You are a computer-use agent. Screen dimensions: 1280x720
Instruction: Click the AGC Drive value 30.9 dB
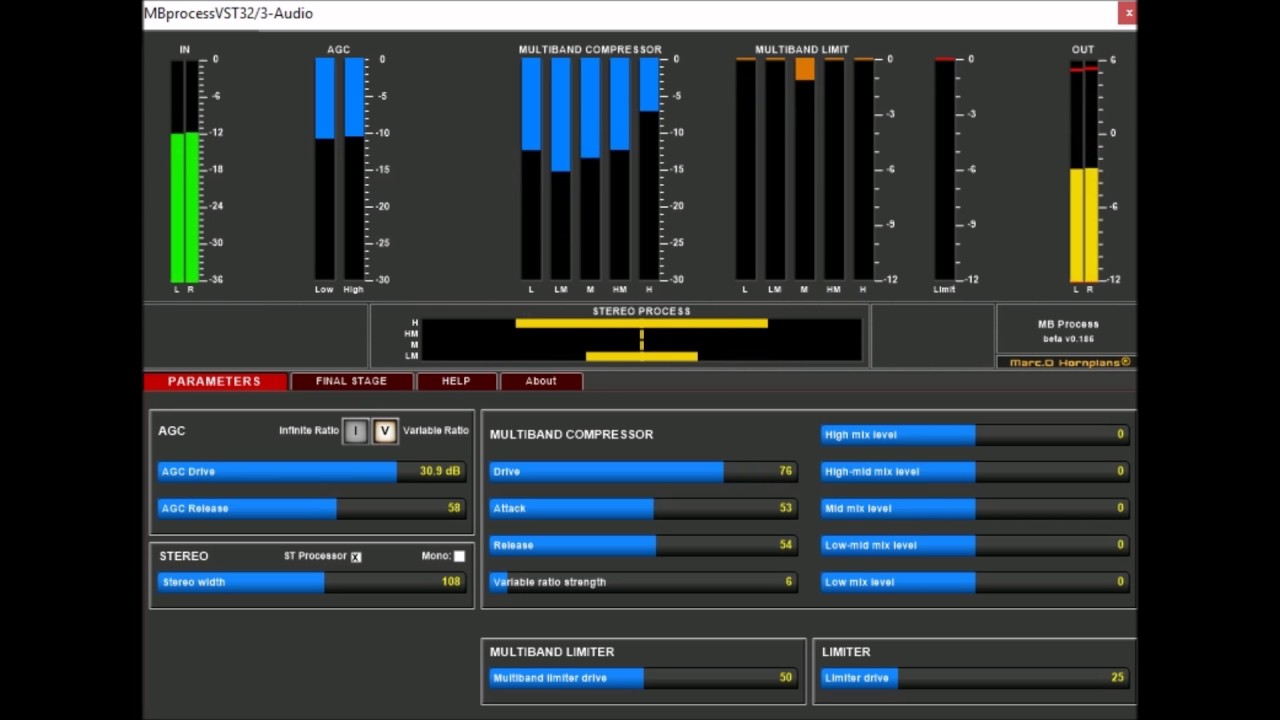(x=440, y=471)
